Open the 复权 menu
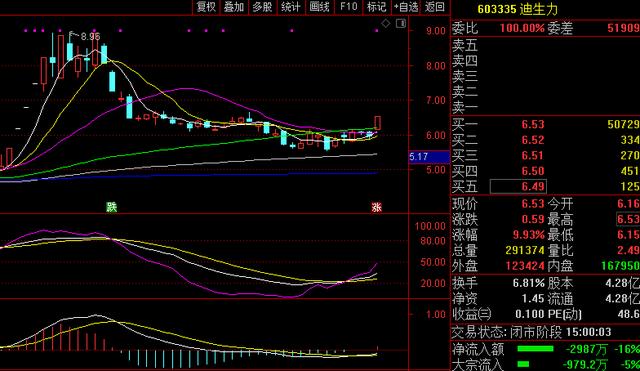The image size is (640, 371). coord(206,7)
